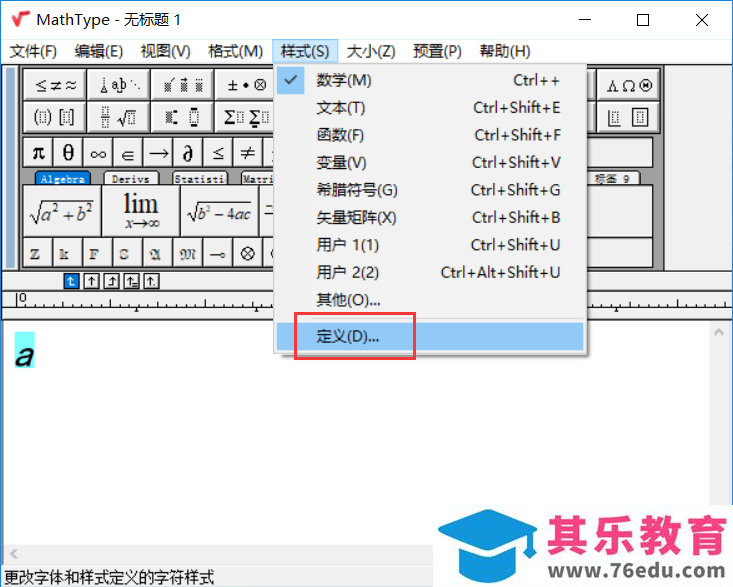Select the second tab-stop alignment arrow button

pos(91,281)
